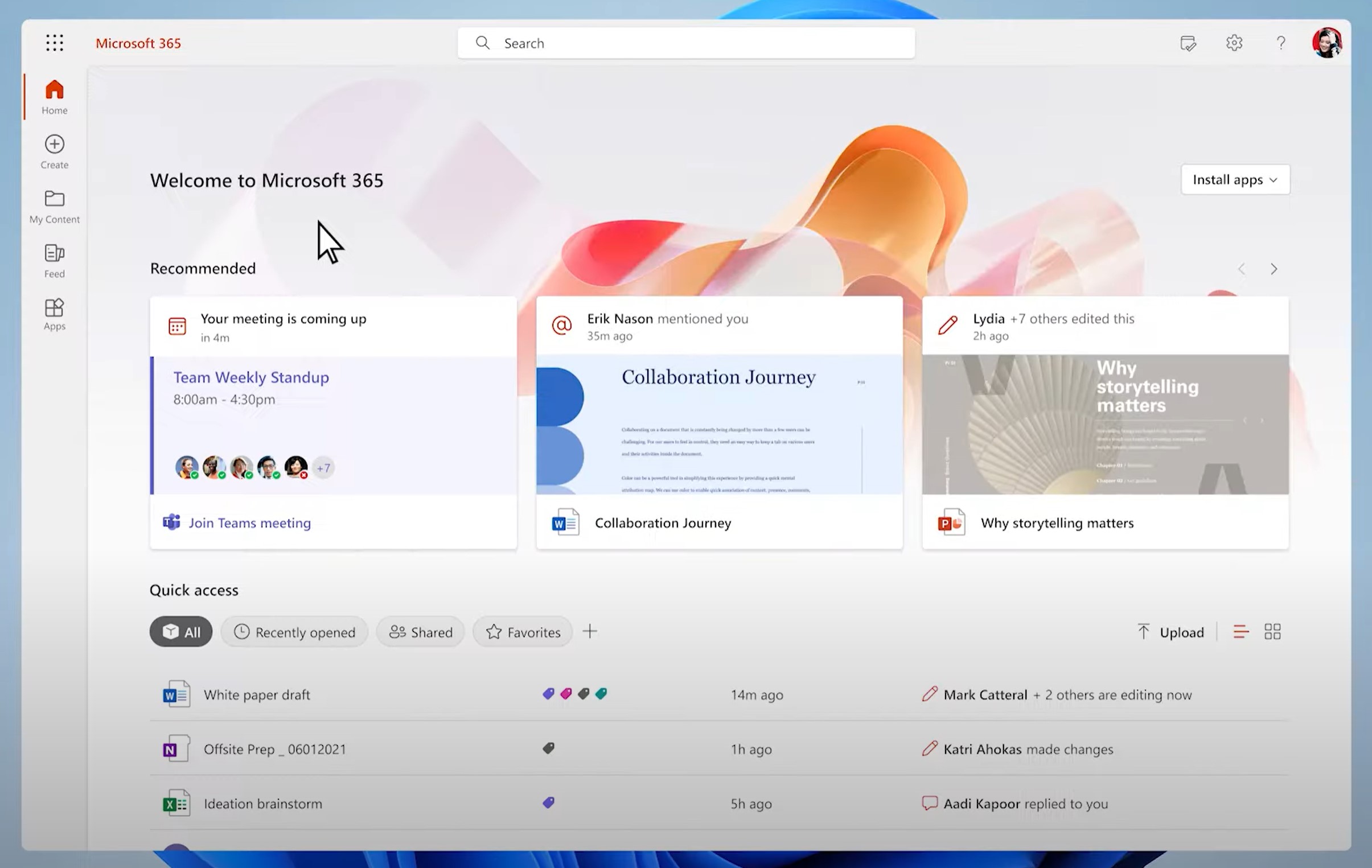
Task: Click the "14m ago" timestamp
Action: 757,695
